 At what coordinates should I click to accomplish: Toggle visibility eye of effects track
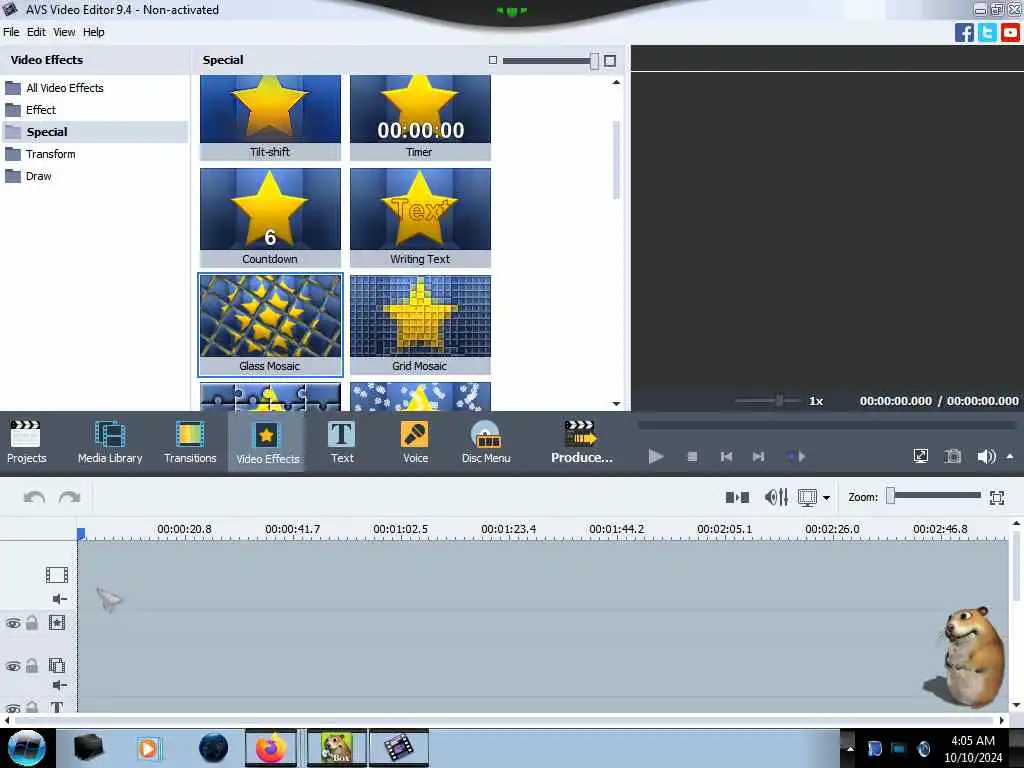[x=13, y=623]
